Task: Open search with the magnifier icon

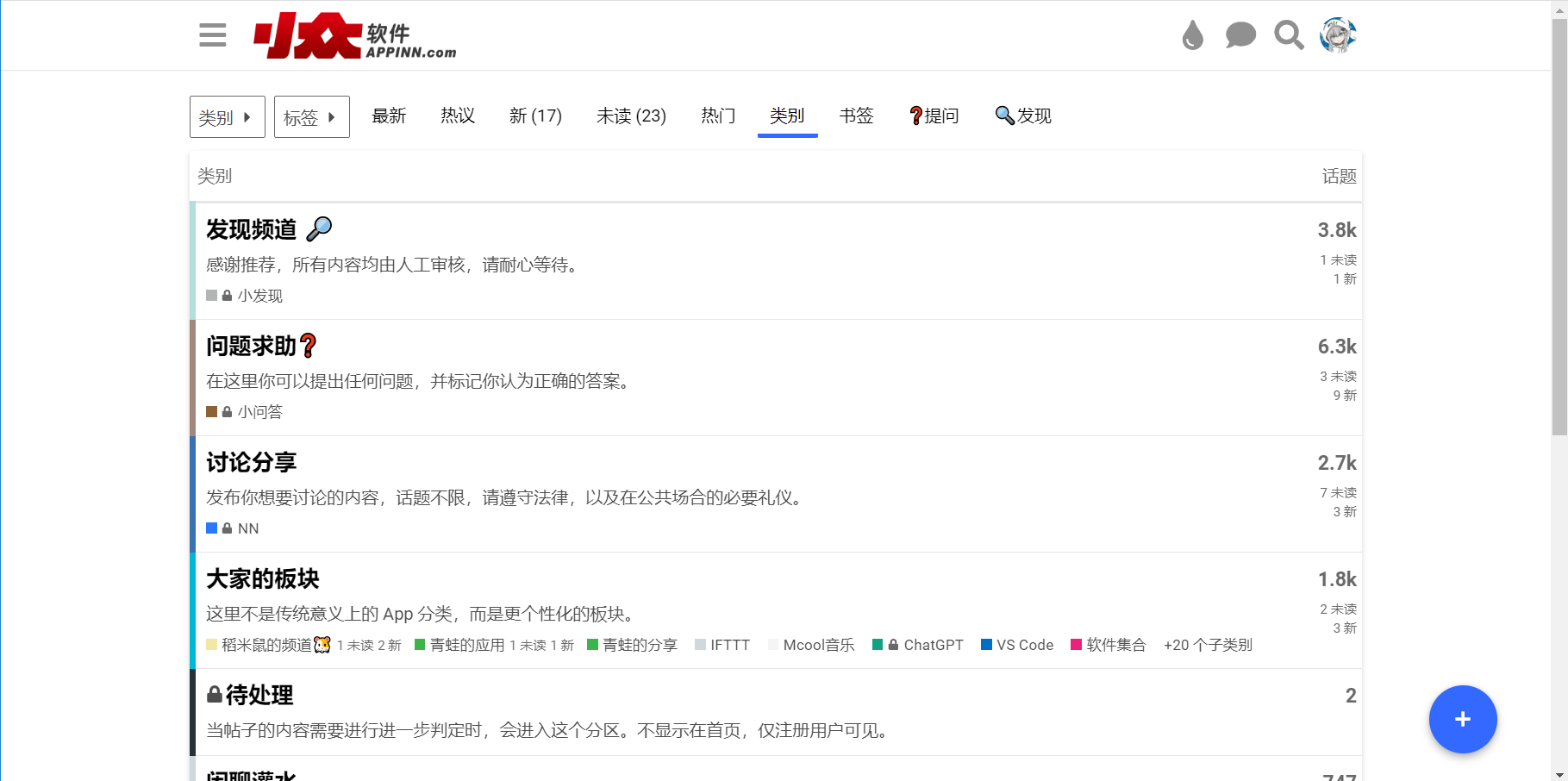Action: coord(1289,35)
